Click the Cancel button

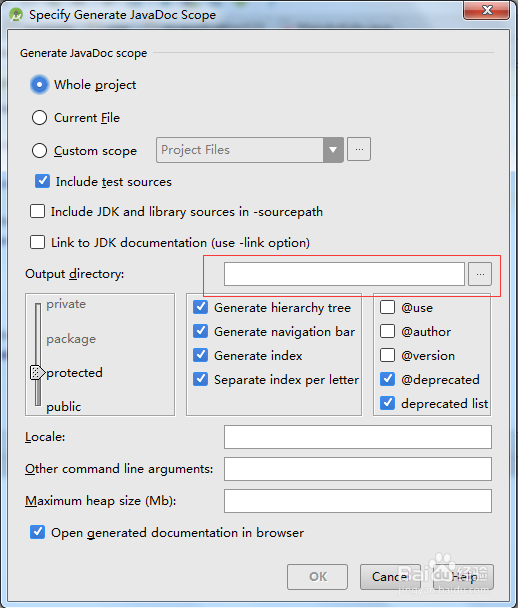390,577
